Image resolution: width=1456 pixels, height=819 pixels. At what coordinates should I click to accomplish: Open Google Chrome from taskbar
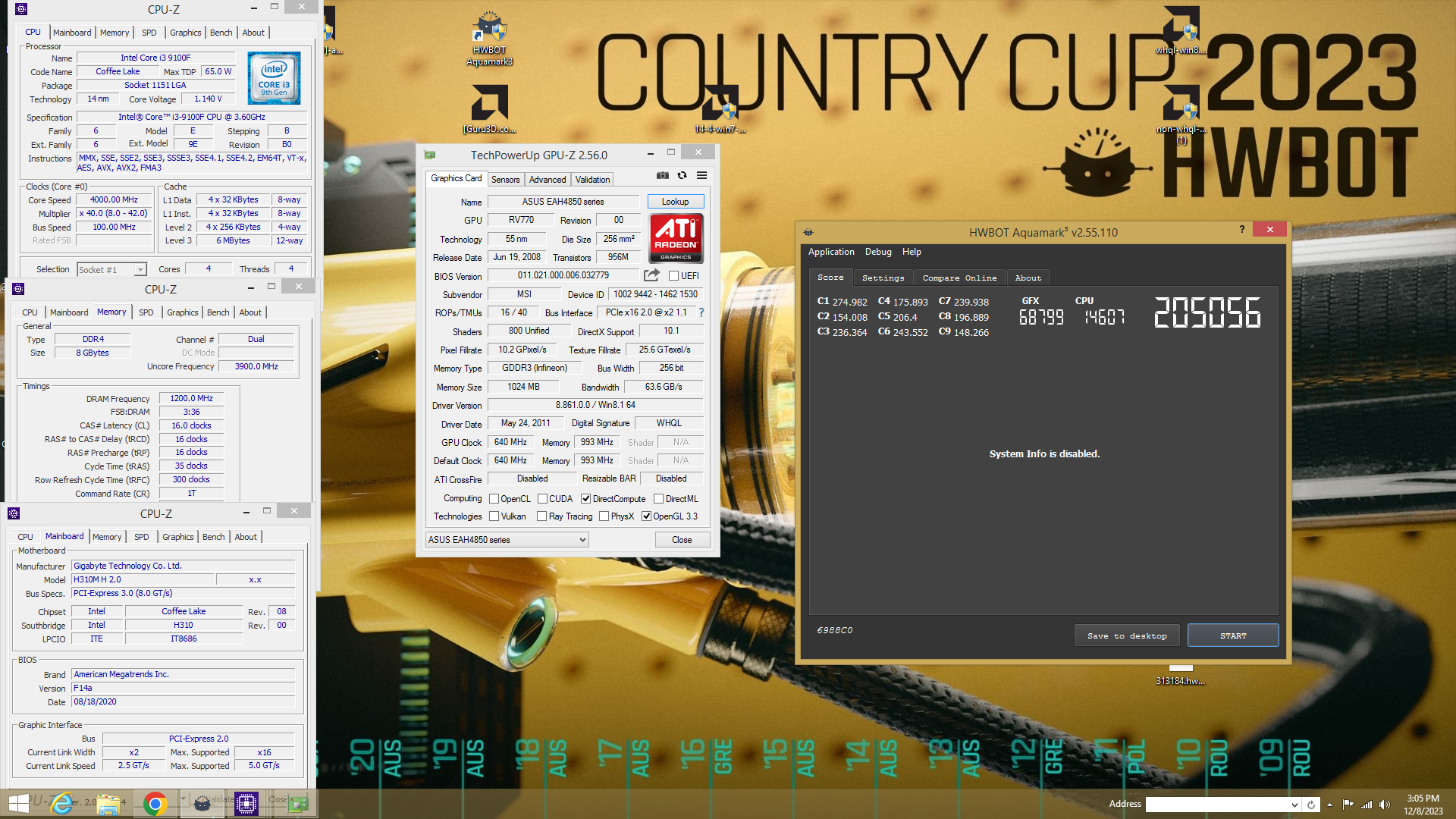155,803
